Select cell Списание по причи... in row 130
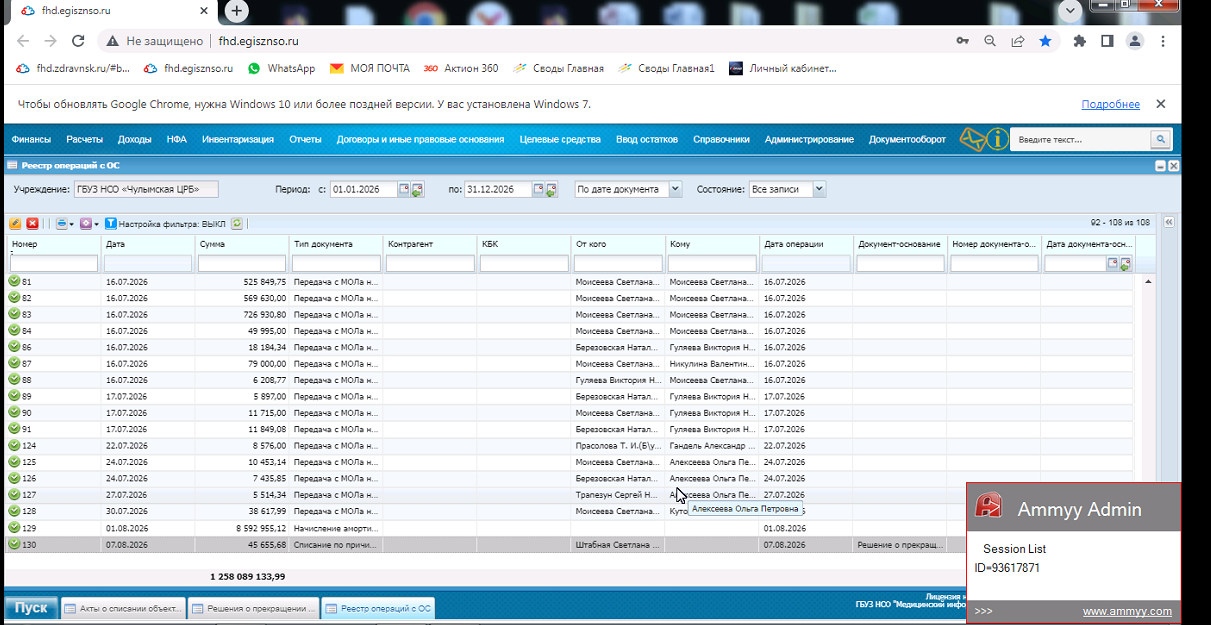 click(x=336, y=544)
